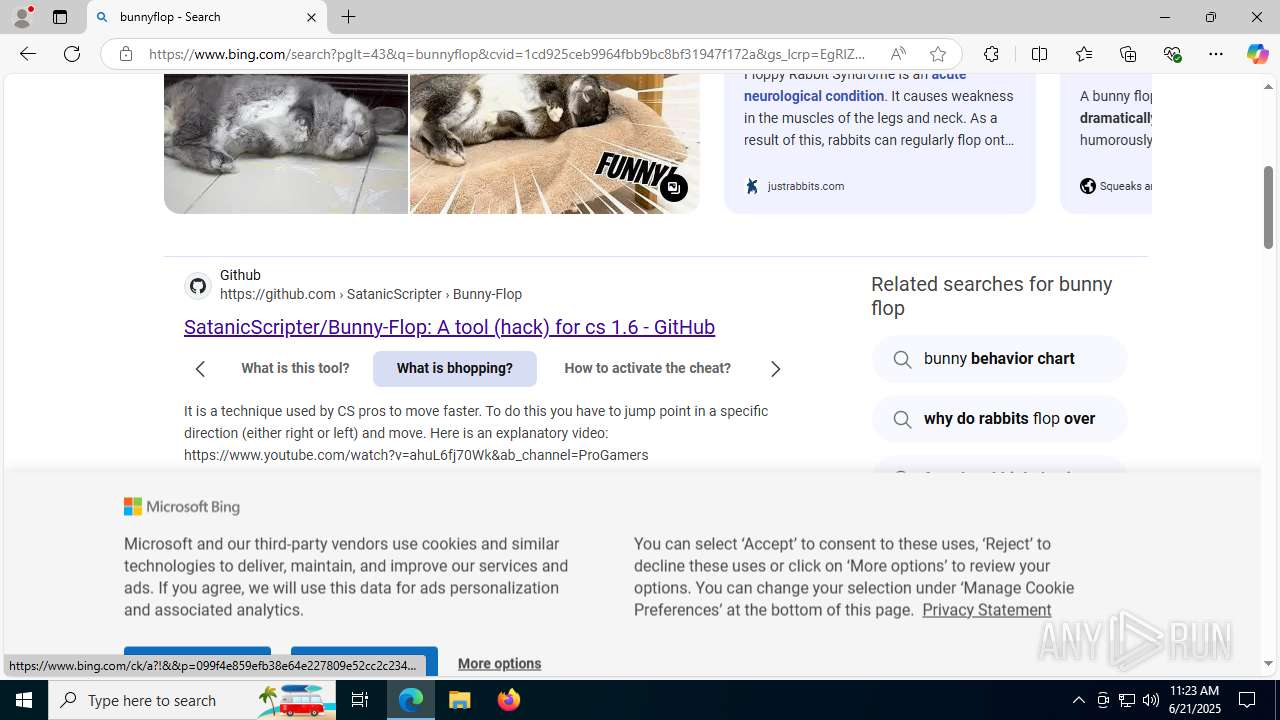The image size is (1280, 720).
Task: Click the 'acute neurological condition' link
Action: pos(854,85)
